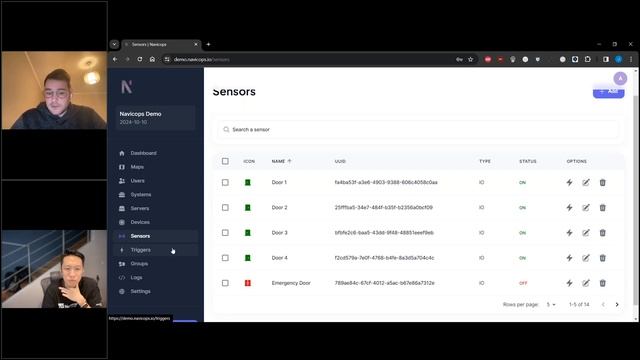Trigger action lightning icon for Door 1
Viewport: 640px width, 360px height.
point(569,182)
